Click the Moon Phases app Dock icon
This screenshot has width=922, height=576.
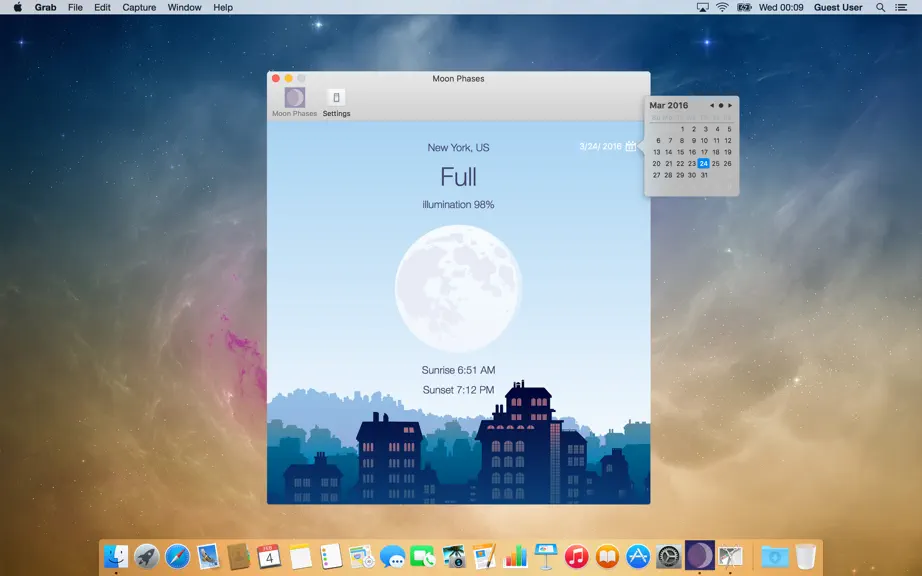[699, 555]
